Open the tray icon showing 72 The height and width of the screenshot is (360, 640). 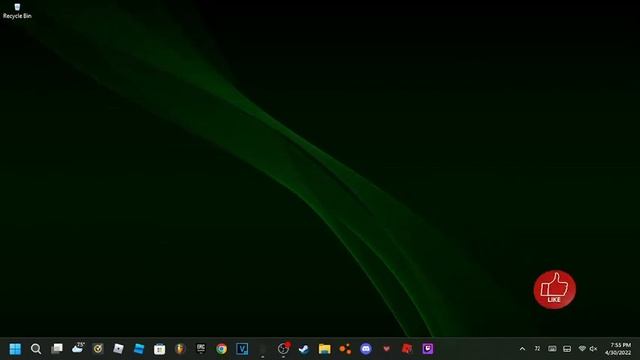click(x=537, y=349)
